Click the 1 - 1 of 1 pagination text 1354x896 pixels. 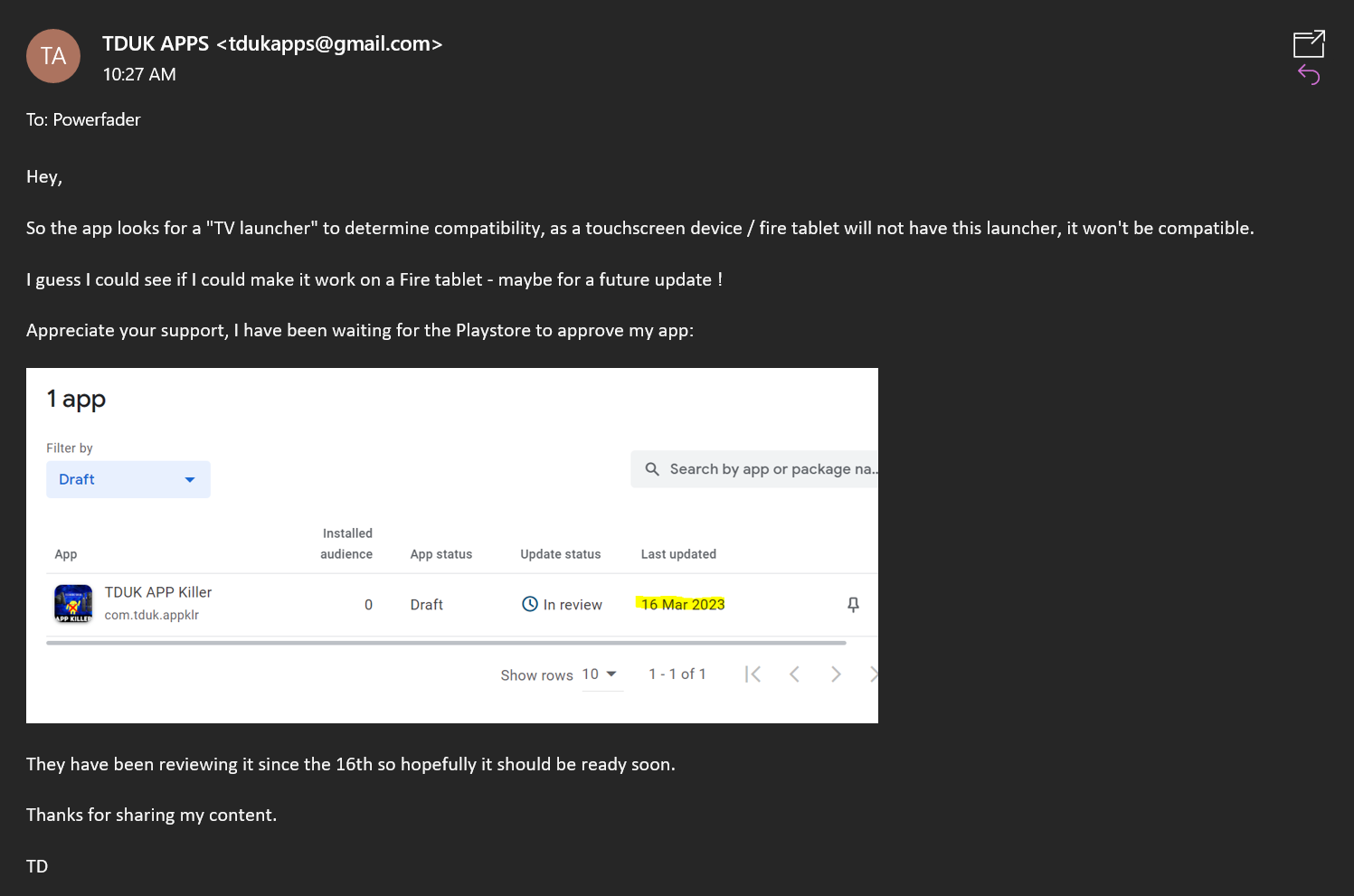pos(677,674)
